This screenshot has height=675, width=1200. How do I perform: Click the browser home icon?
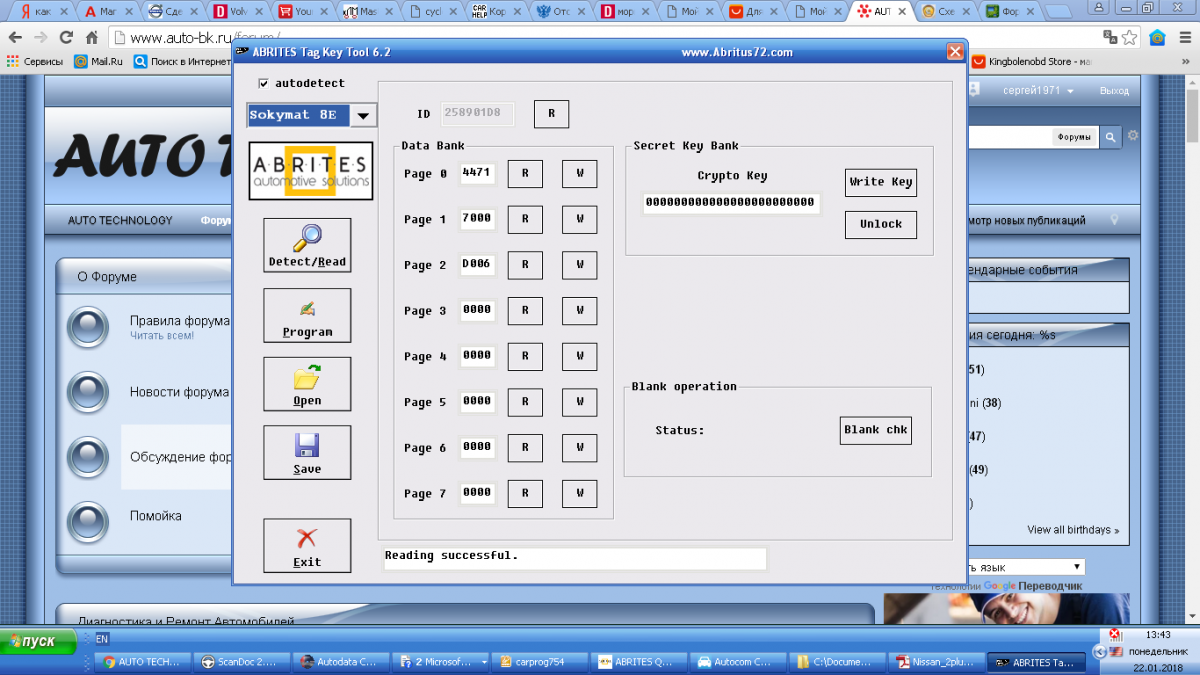[92, 38]
